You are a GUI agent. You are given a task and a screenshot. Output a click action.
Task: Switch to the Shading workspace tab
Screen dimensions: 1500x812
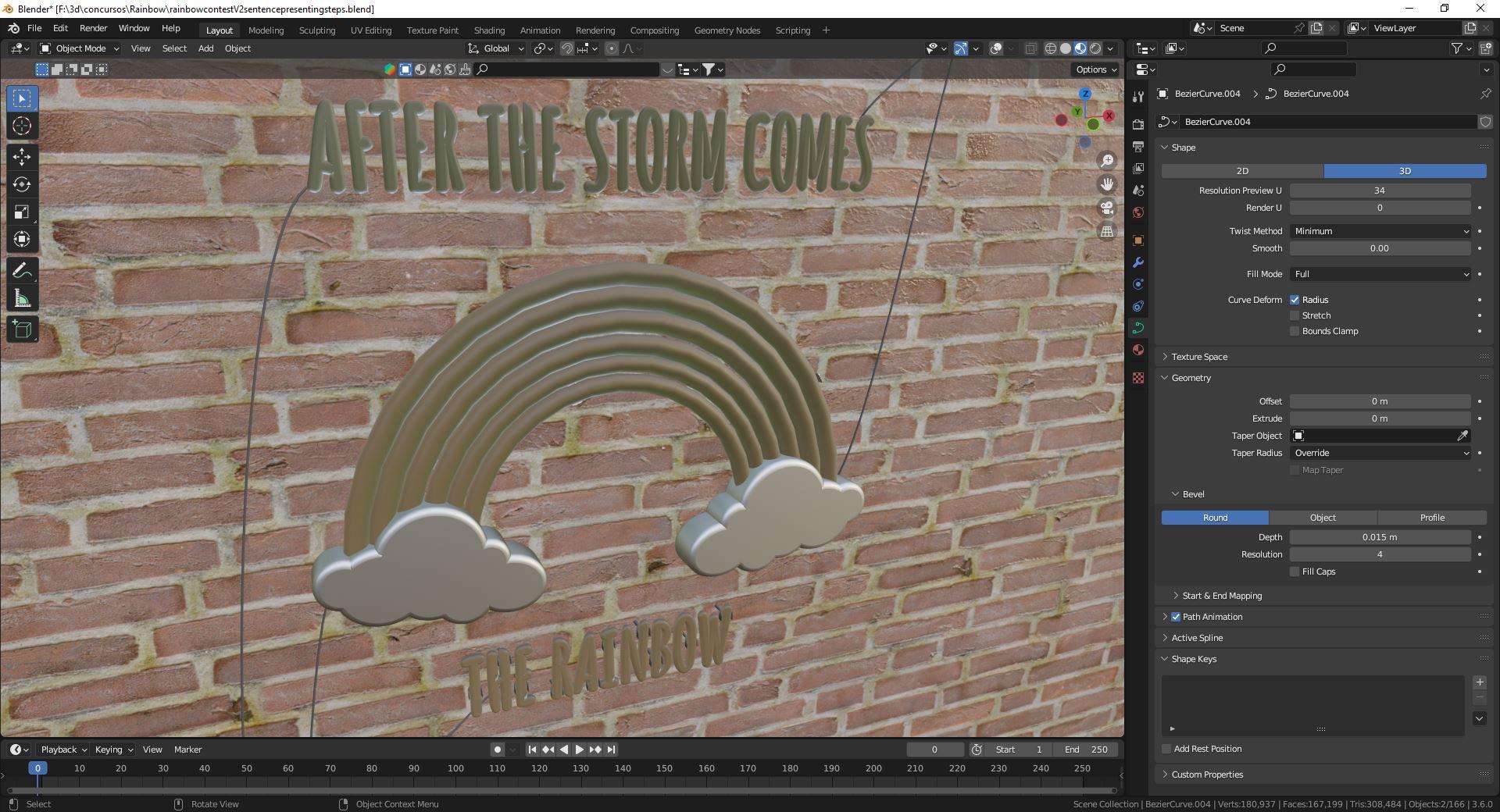(x=489, y=30)
